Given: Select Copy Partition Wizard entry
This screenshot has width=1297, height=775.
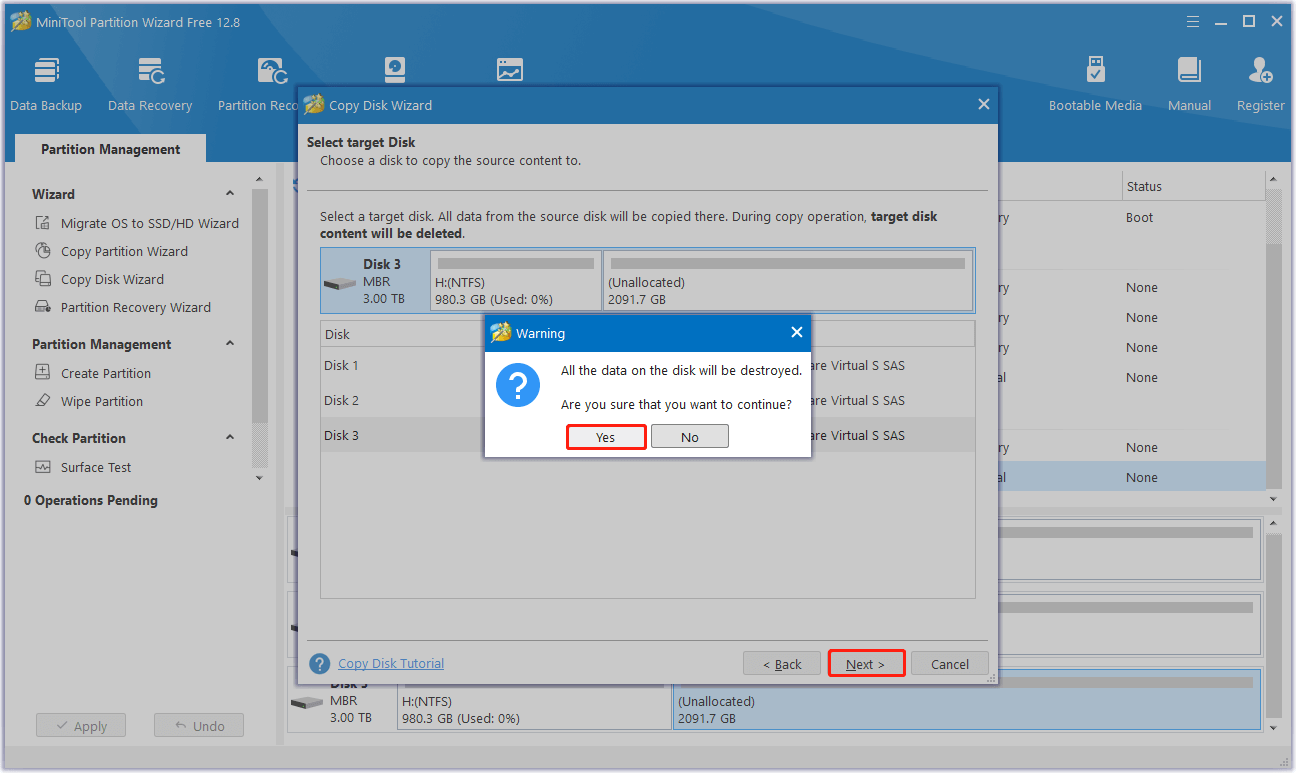Looking at the screenshot, I should pos(124,251).
